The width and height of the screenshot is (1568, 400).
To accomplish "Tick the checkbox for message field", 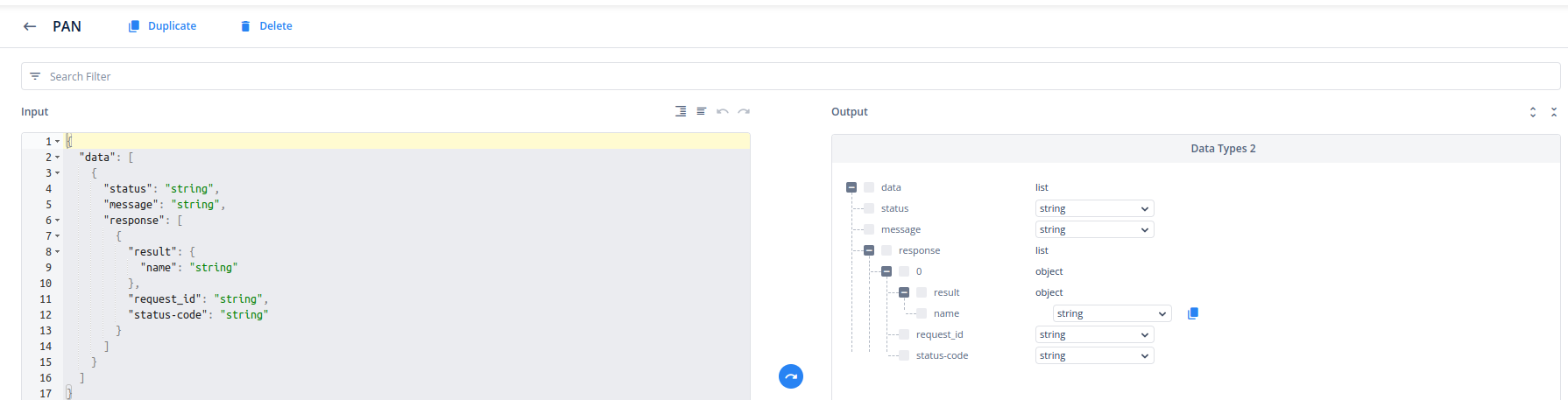I will pos(869,229).
